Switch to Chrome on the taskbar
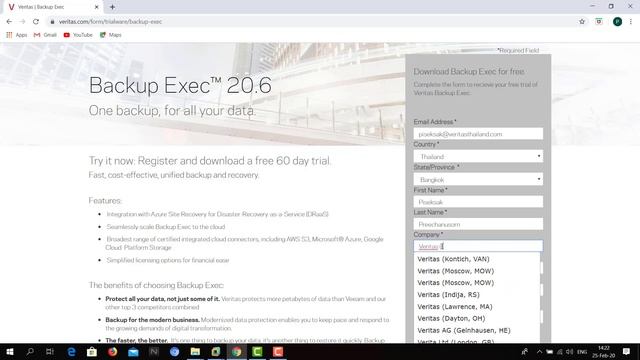Screen dimensions: 640x360 pyautogui.click(x=236, y=351)
